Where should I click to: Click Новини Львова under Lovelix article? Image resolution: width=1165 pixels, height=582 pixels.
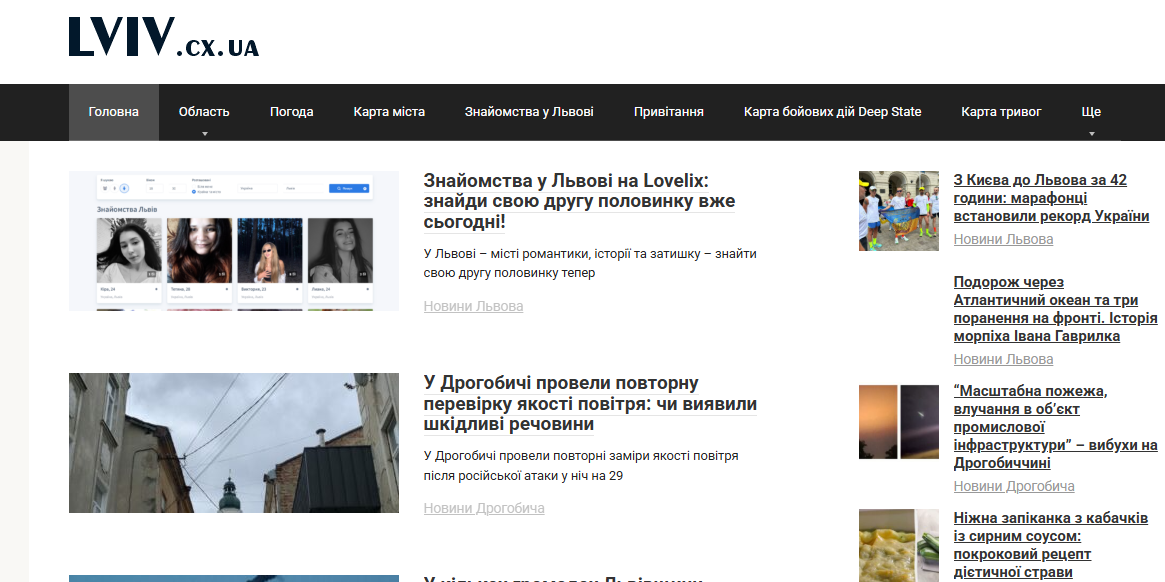(x=473, y=306)
